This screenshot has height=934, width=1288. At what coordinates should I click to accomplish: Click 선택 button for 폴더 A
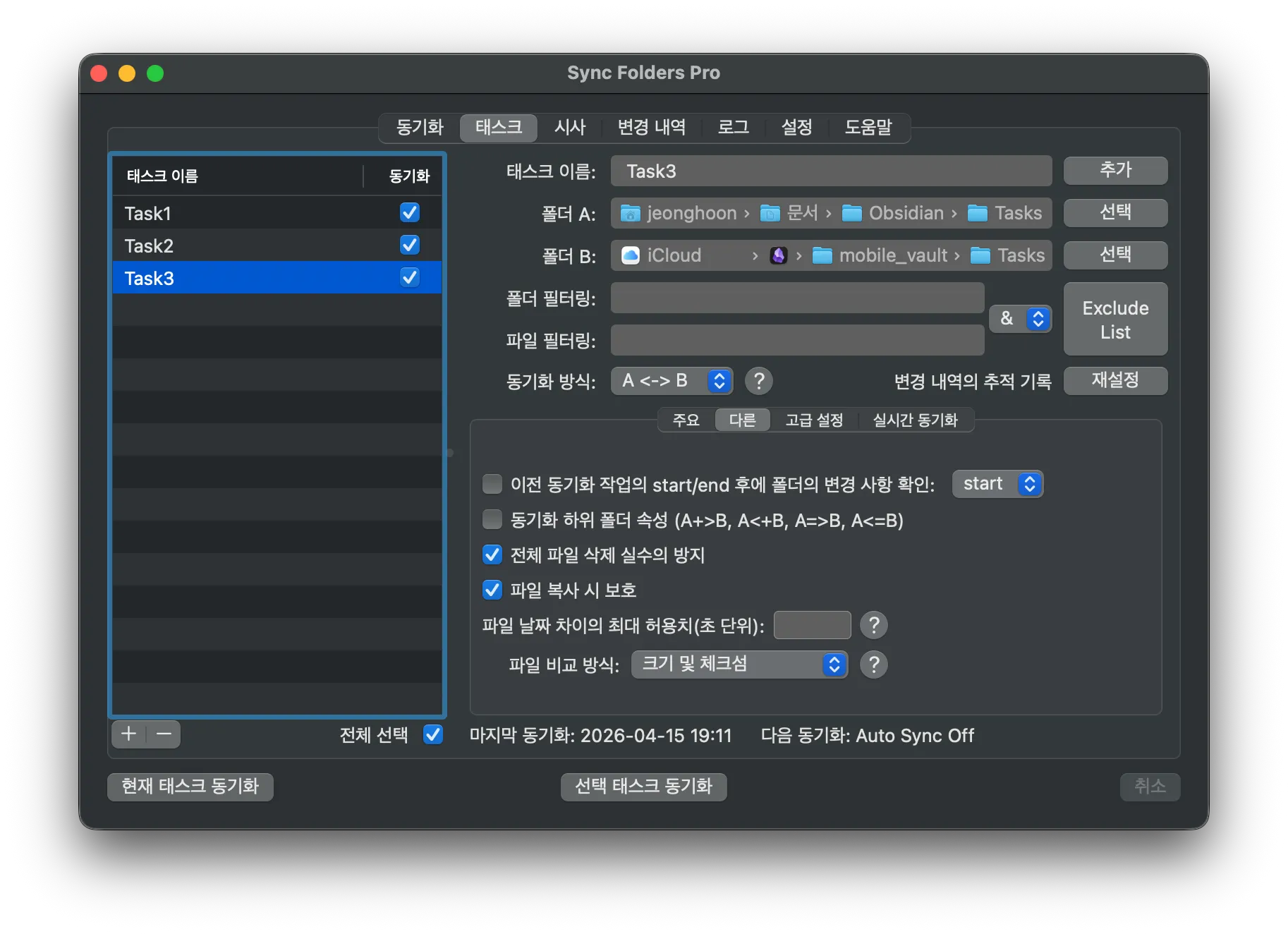1115,212
